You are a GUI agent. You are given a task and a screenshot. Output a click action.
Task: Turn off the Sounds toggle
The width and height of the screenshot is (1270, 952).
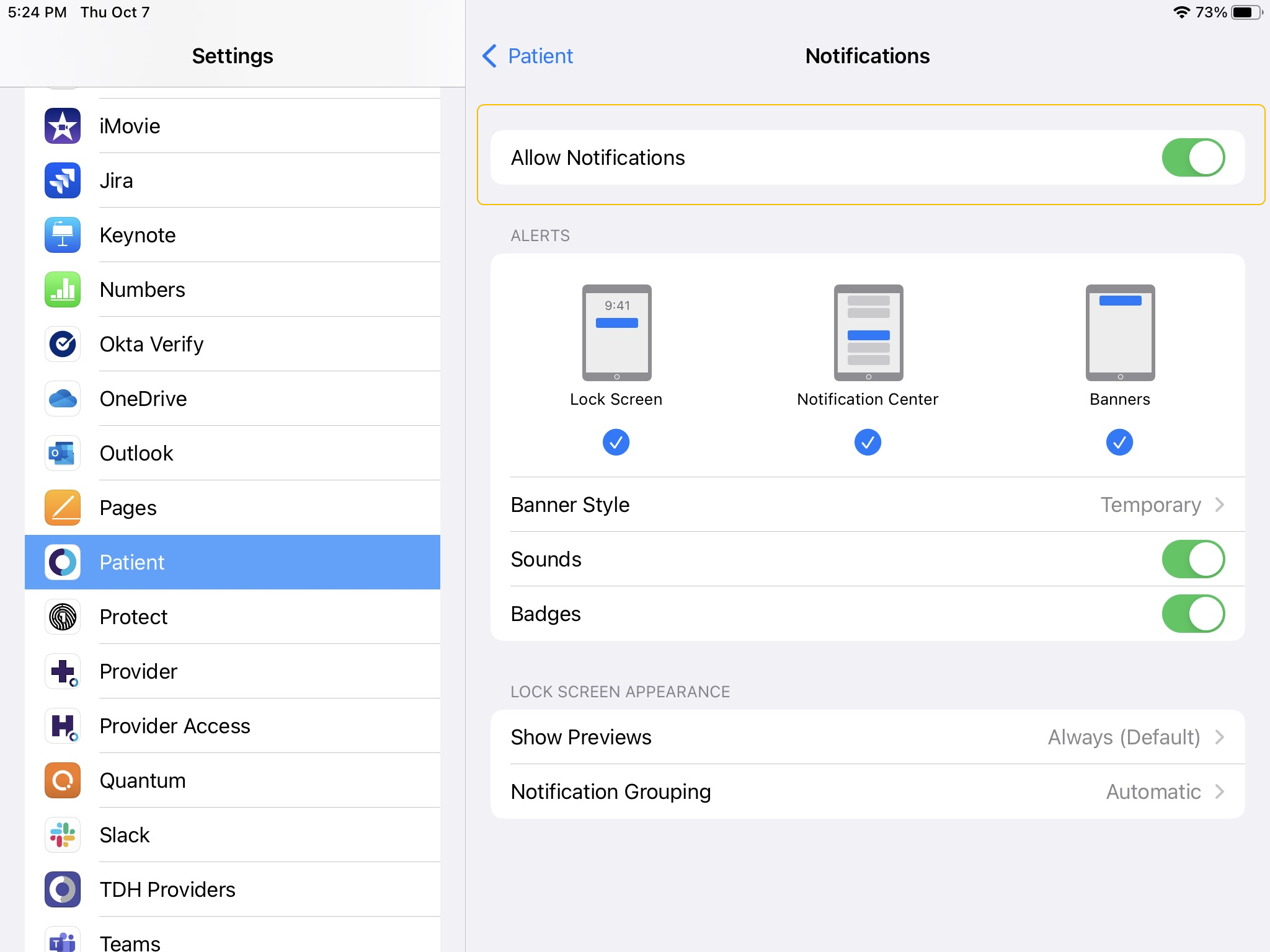tap(1192, 559)
